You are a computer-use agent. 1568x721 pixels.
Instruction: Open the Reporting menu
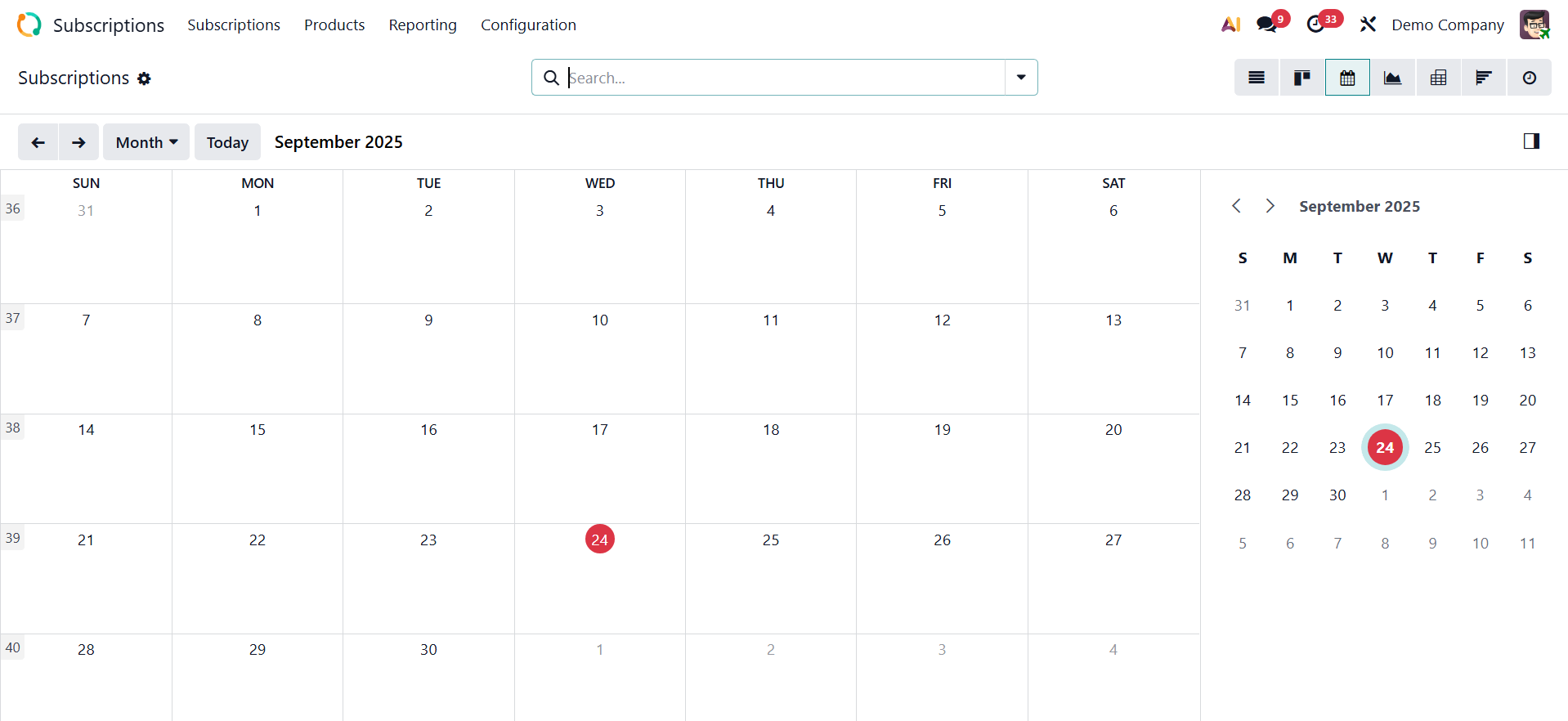423,25
